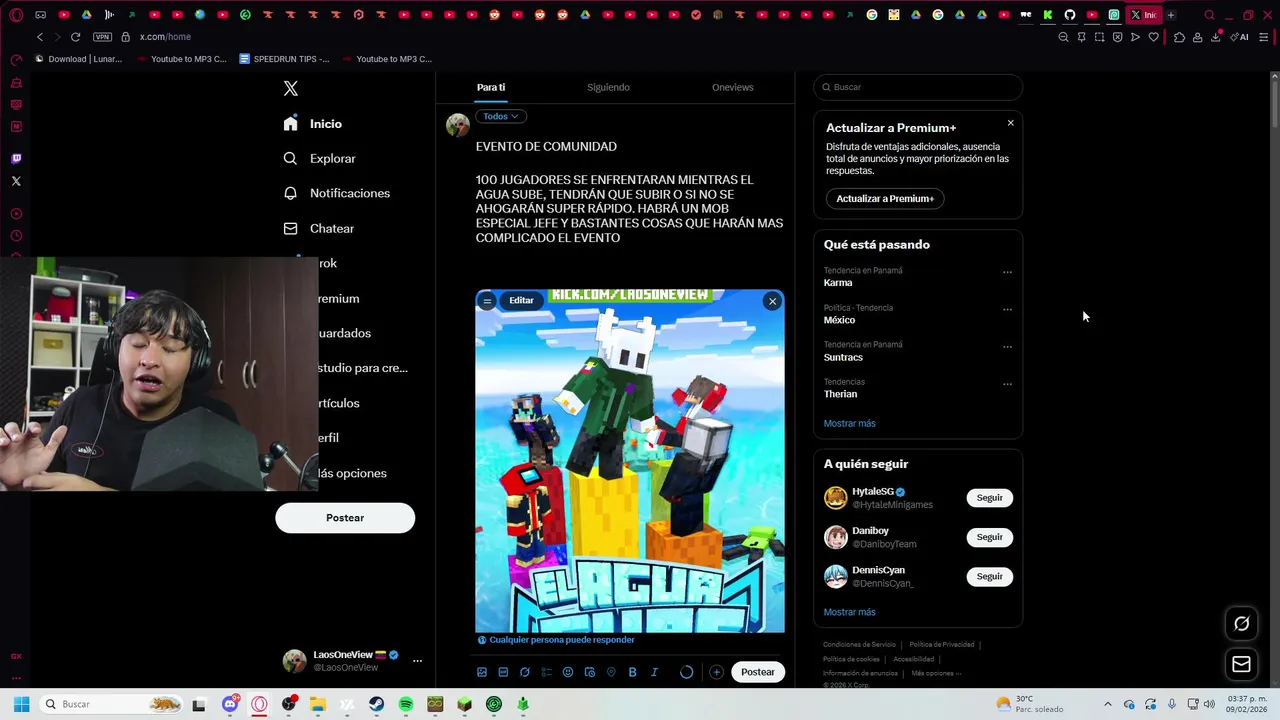The height and width of the screenshot is (720, 1280).
Task: Insert a GIF using the GIF icon
Action: point(503,672)
